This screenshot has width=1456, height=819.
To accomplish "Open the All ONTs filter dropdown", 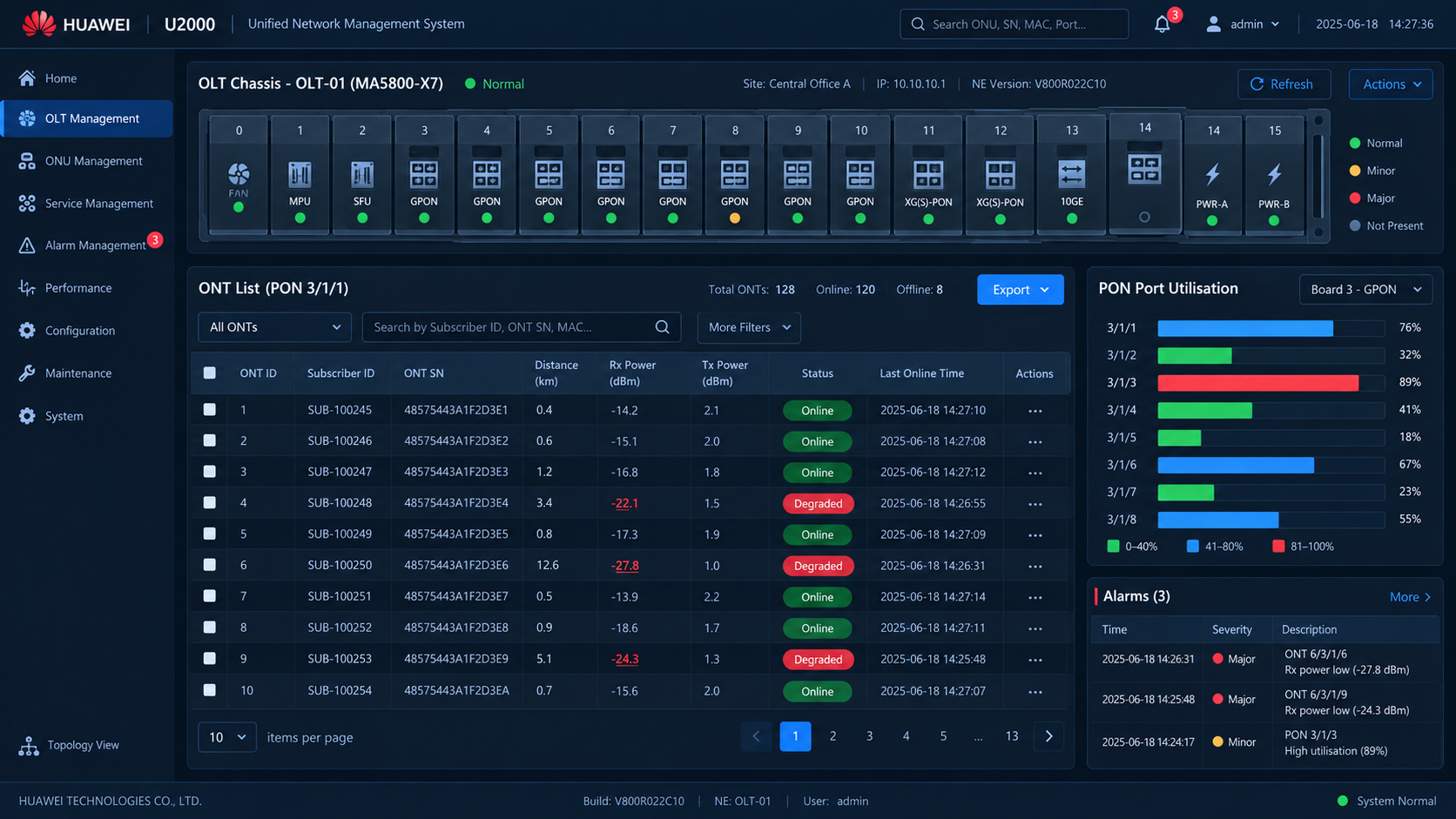I will click(x=275, y=327).
